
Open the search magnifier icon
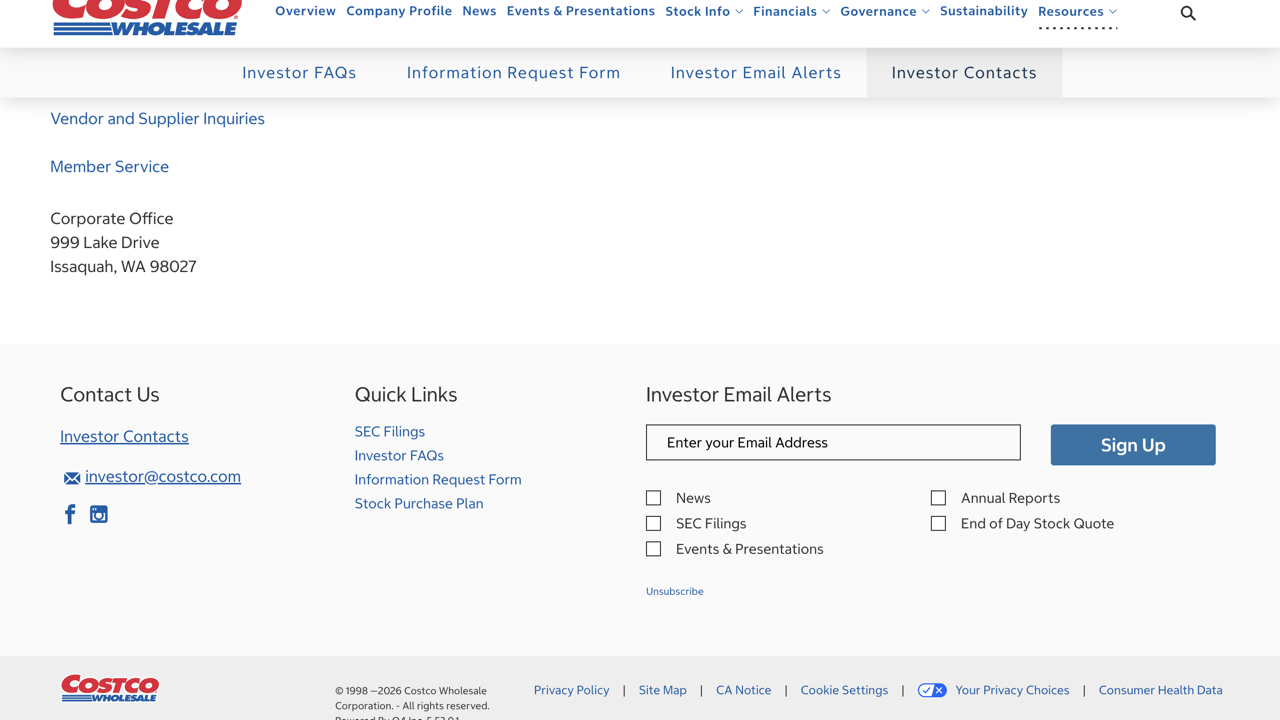click(x=1188, y=13)
